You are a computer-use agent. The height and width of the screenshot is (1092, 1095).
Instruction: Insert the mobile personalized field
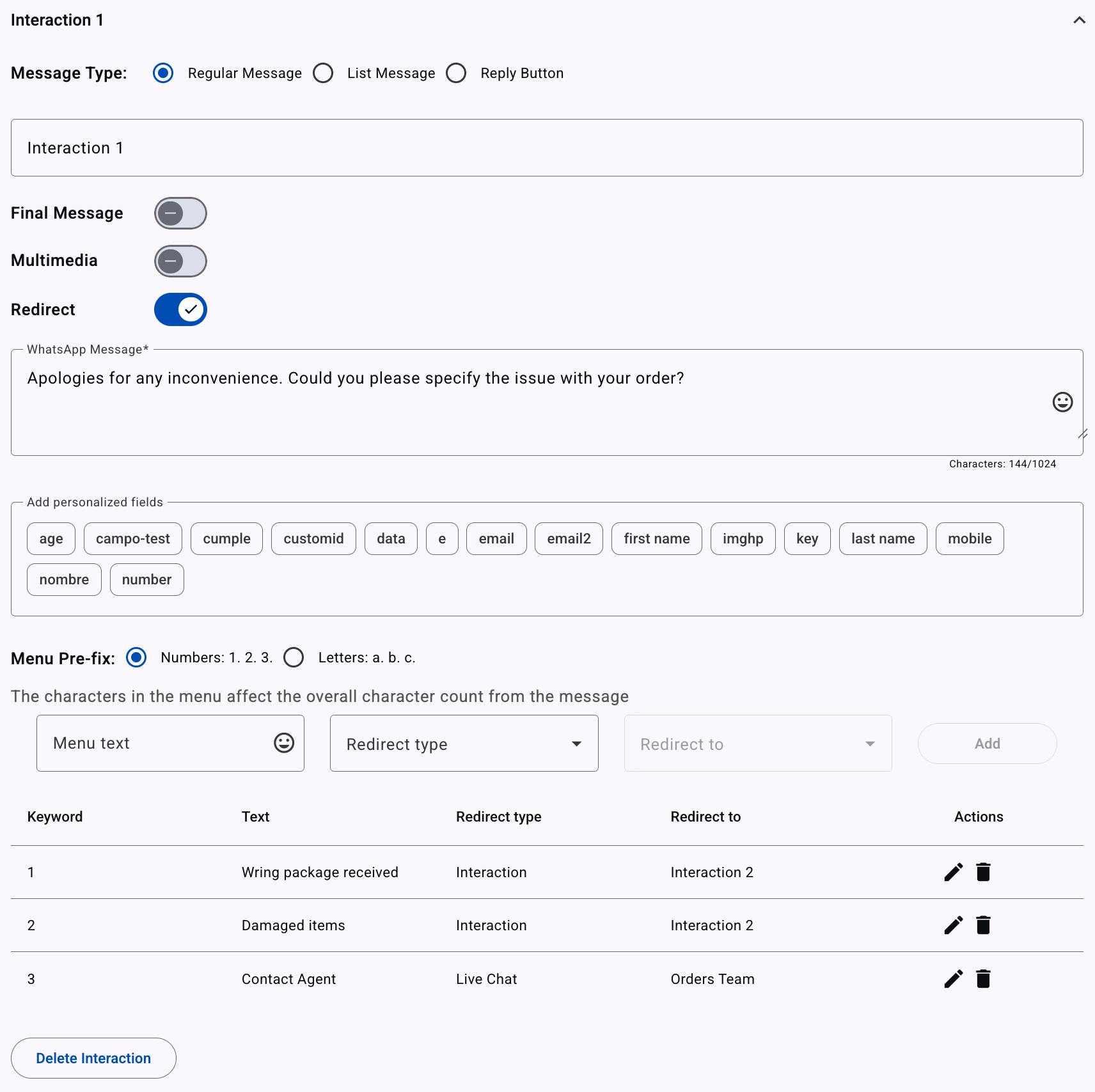point(970,538)
